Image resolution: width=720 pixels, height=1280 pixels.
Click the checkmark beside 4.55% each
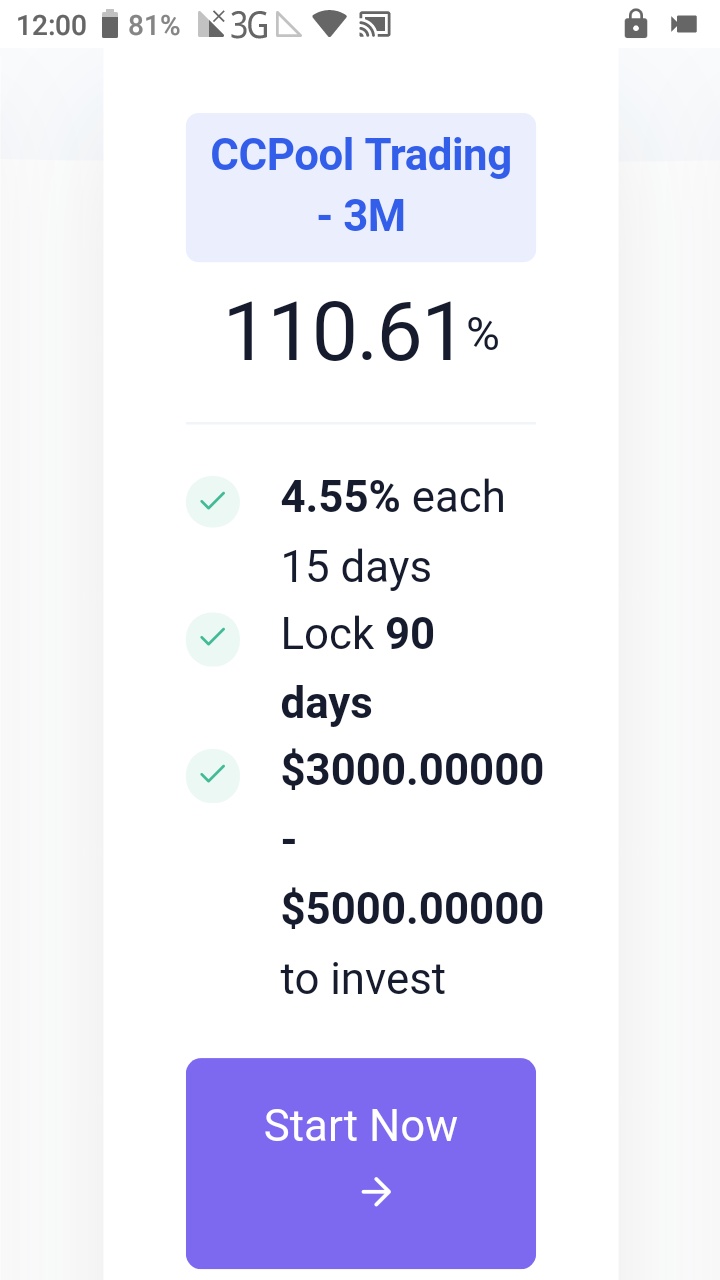tap(212, 500)
